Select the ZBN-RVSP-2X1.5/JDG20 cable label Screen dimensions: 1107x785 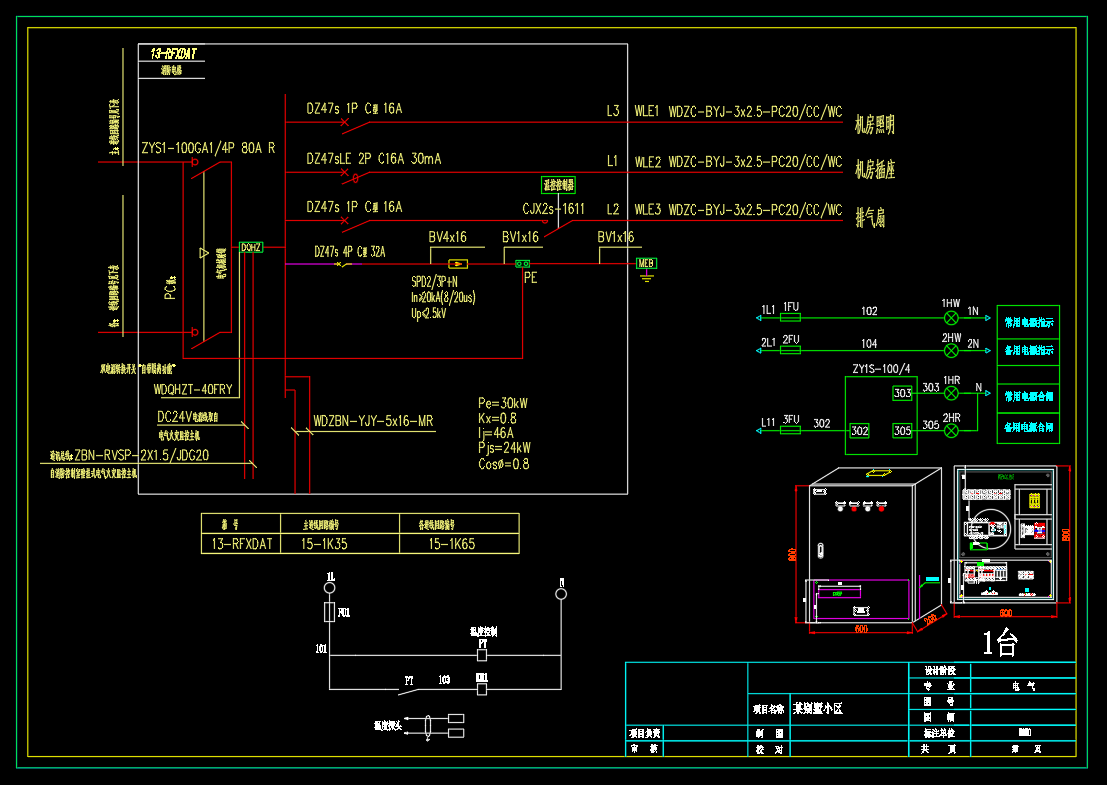(x=141, y=455)
